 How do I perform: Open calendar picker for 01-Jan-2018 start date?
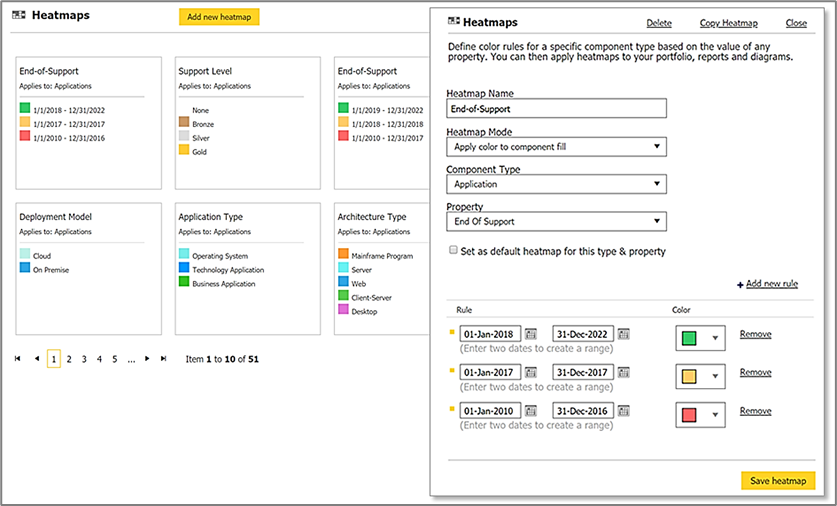[531, 334]
